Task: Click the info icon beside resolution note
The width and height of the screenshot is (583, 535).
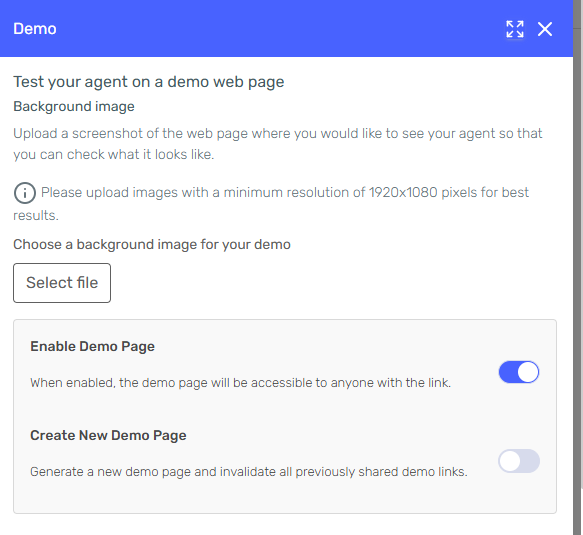Action: click(x=25, y=193)
